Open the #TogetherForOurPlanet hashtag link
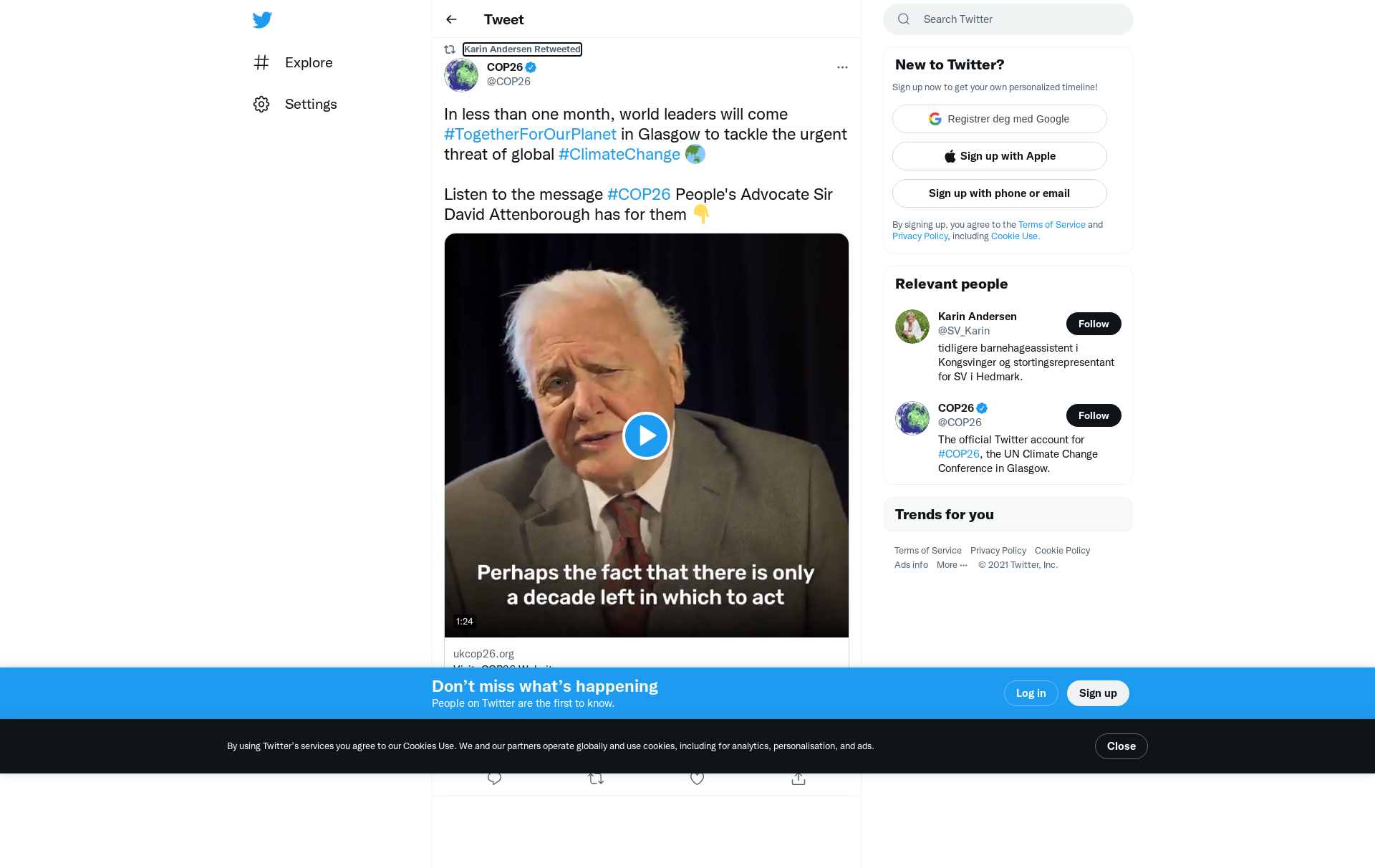This screenshot has height=868, width=1375. [530, 135]
